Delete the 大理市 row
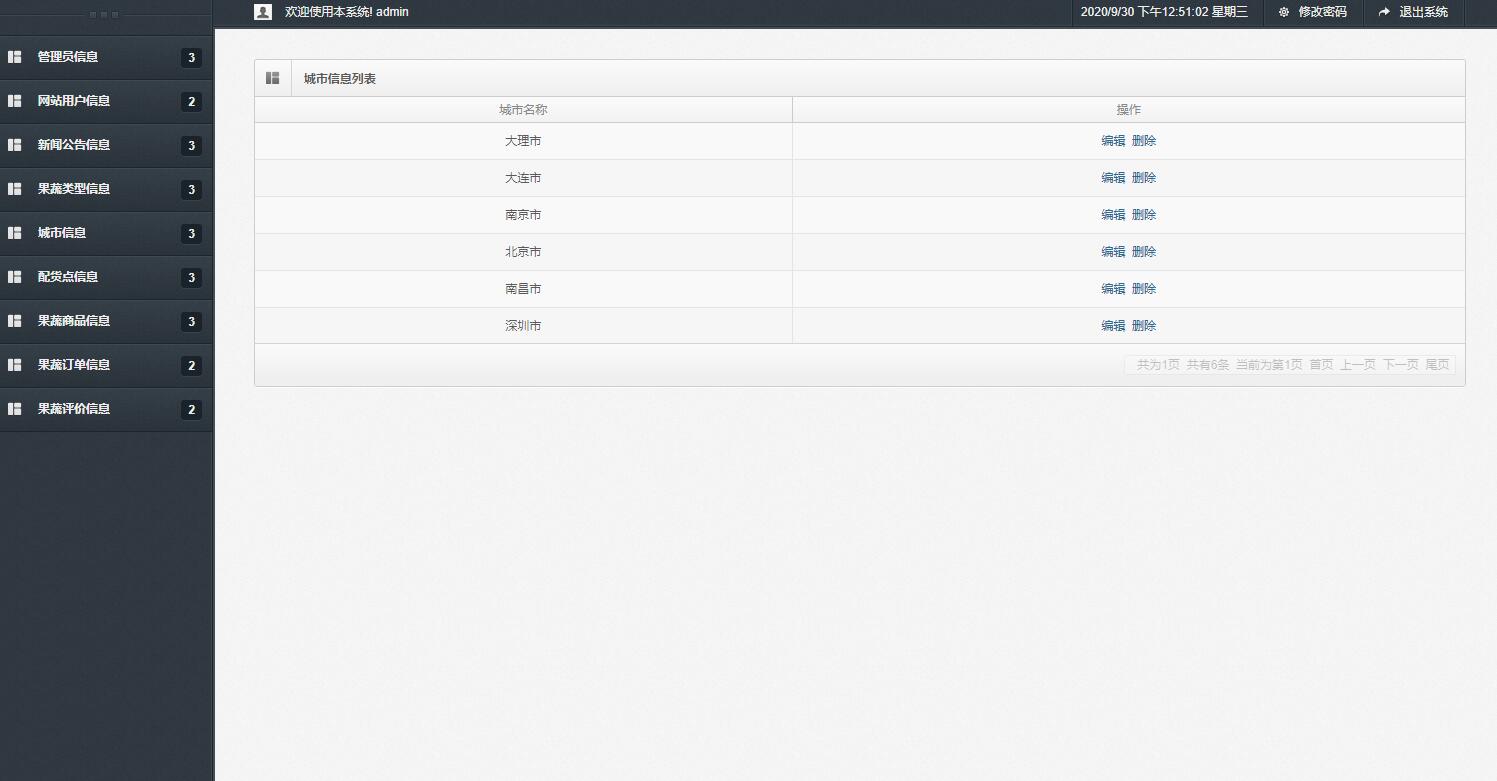Screen dimensions: 1497x781 click(x=1144, y=141)
